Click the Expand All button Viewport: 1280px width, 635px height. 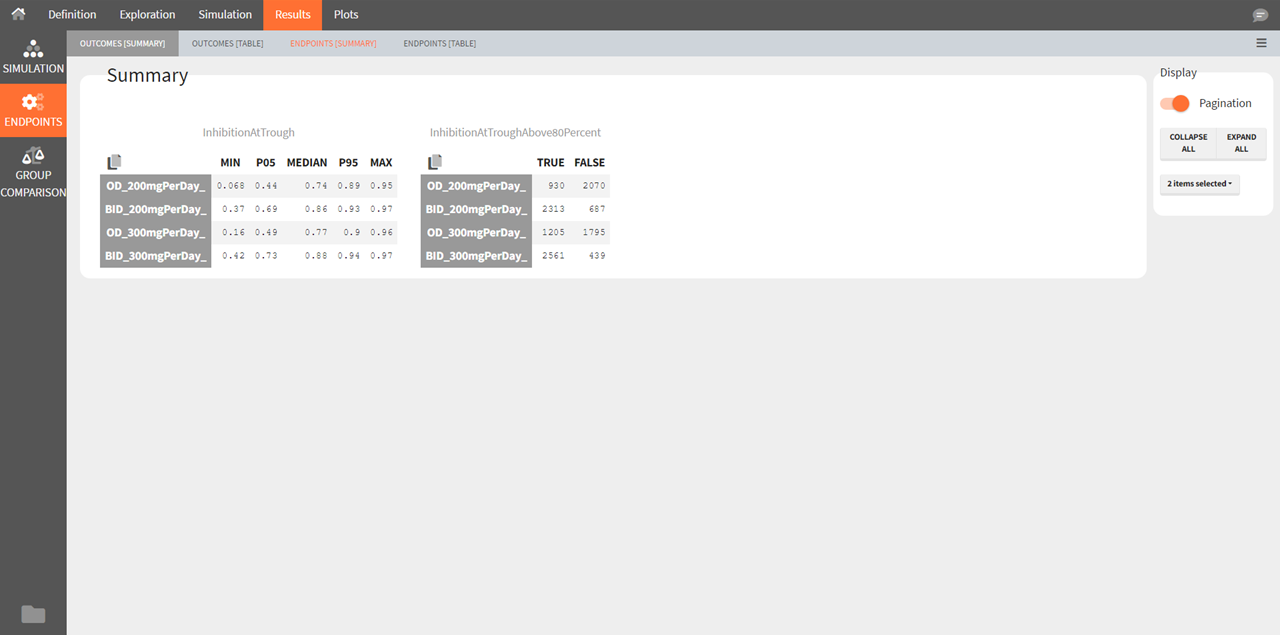pos(1241,143)
